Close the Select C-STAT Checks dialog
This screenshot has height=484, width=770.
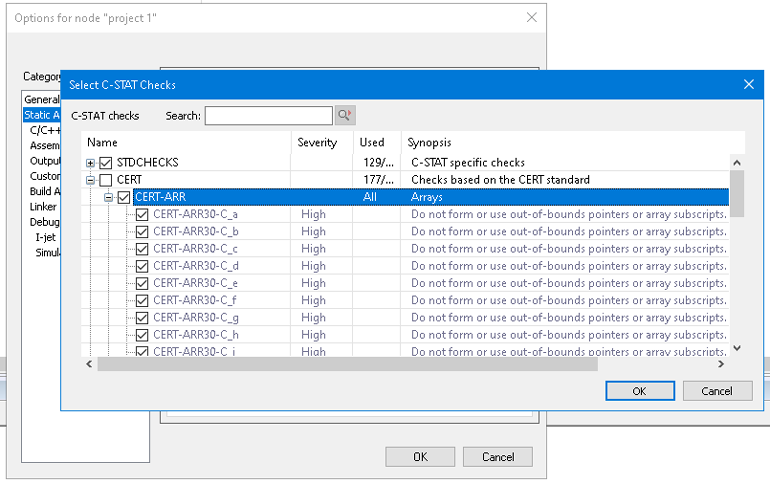[748, 85]
